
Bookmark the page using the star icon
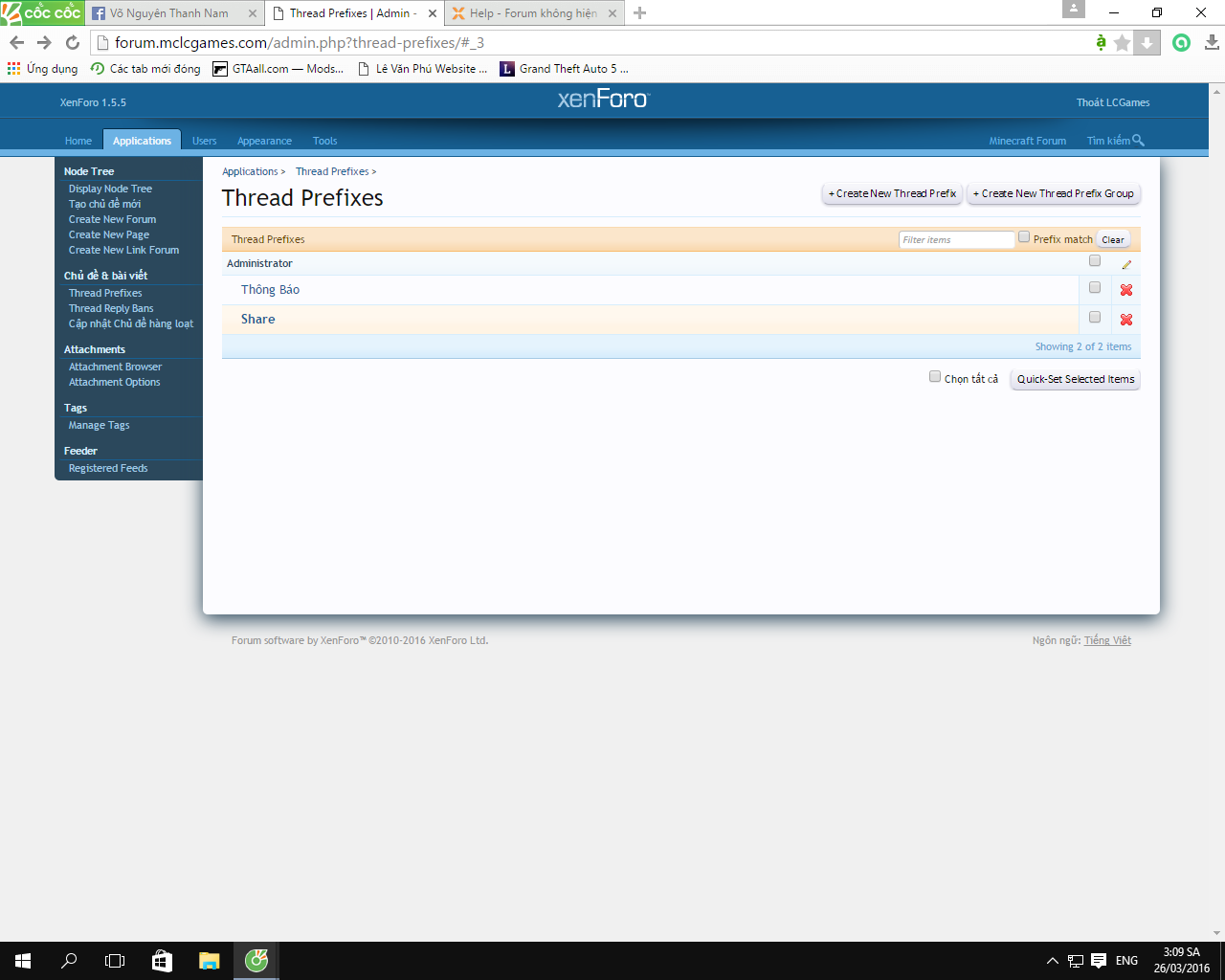point(1123,43)
